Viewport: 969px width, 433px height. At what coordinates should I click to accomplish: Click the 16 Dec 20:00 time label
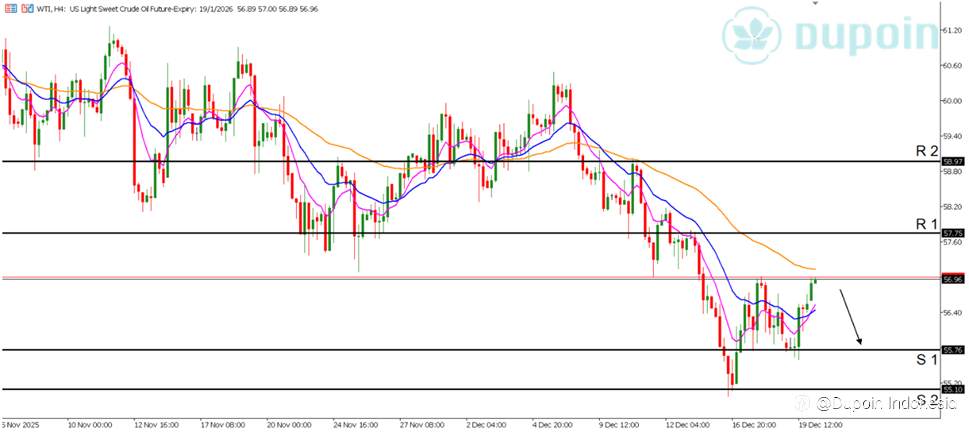click(x=753, y=425)
